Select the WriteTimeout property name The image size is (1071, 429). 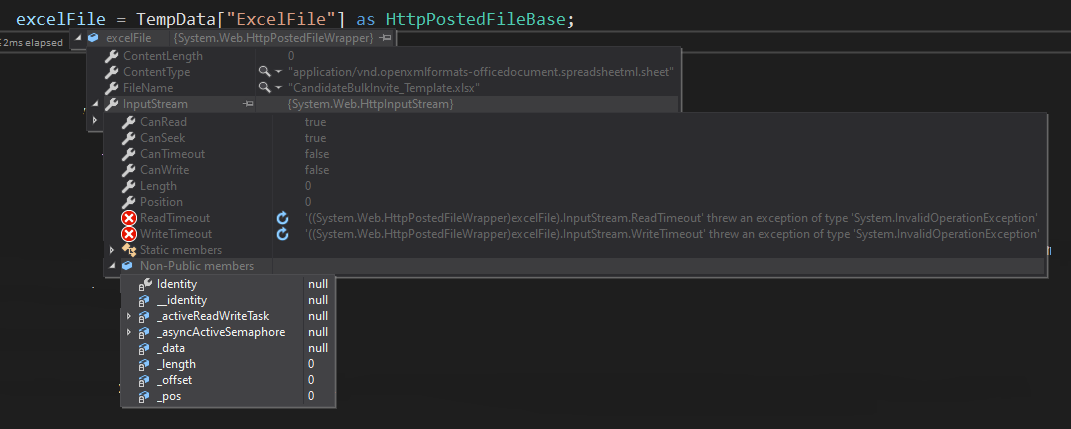pos(176,234)
